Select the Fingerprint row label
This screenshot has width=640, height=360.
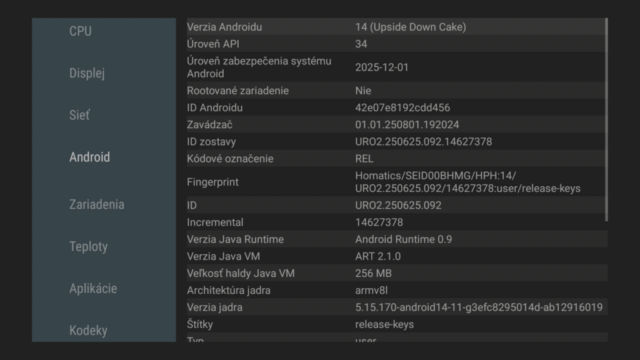point(213,182)
